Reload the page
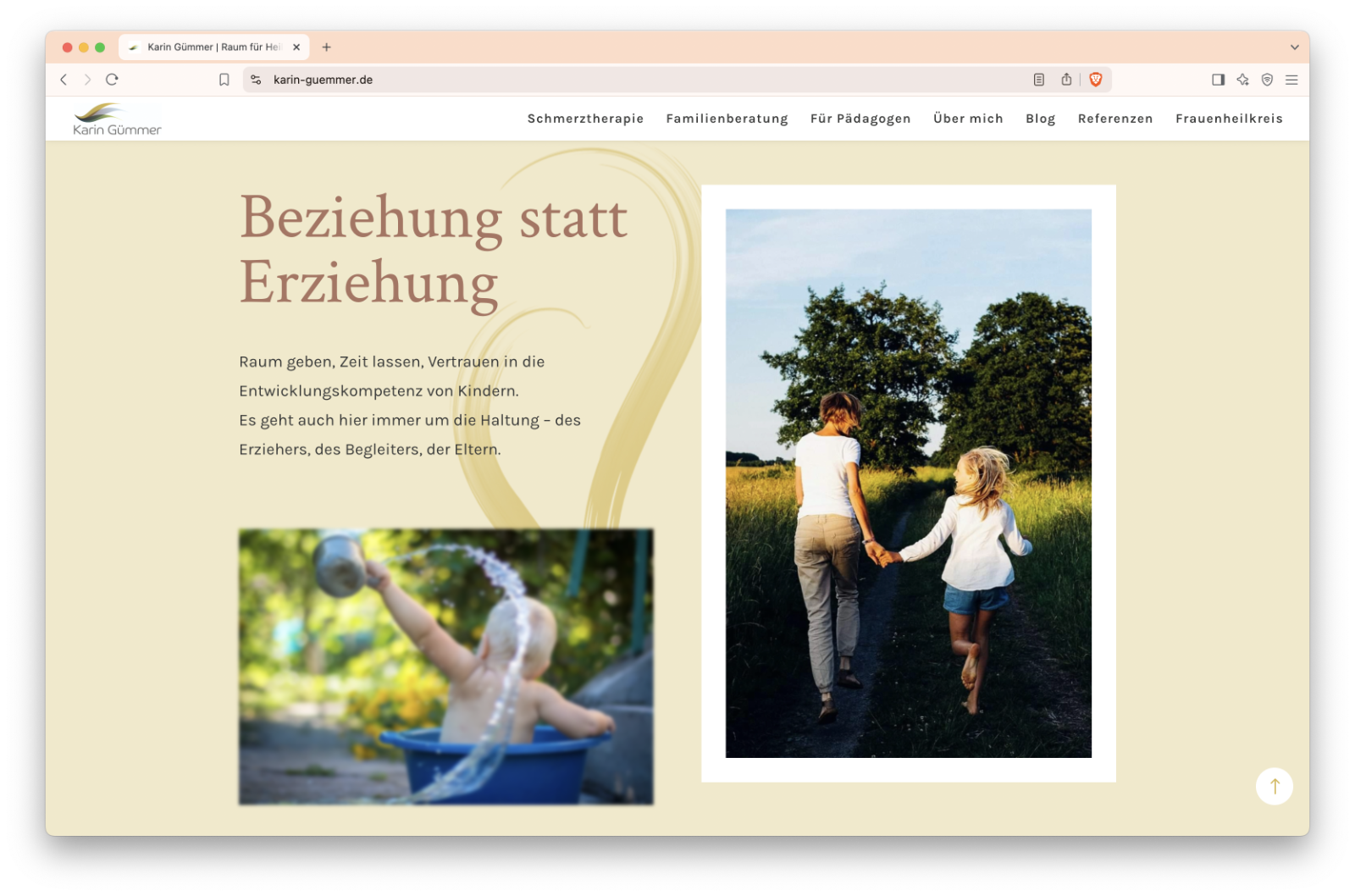Image resolution: width=1355 pixels, height=896 pixels. point(112,80)
